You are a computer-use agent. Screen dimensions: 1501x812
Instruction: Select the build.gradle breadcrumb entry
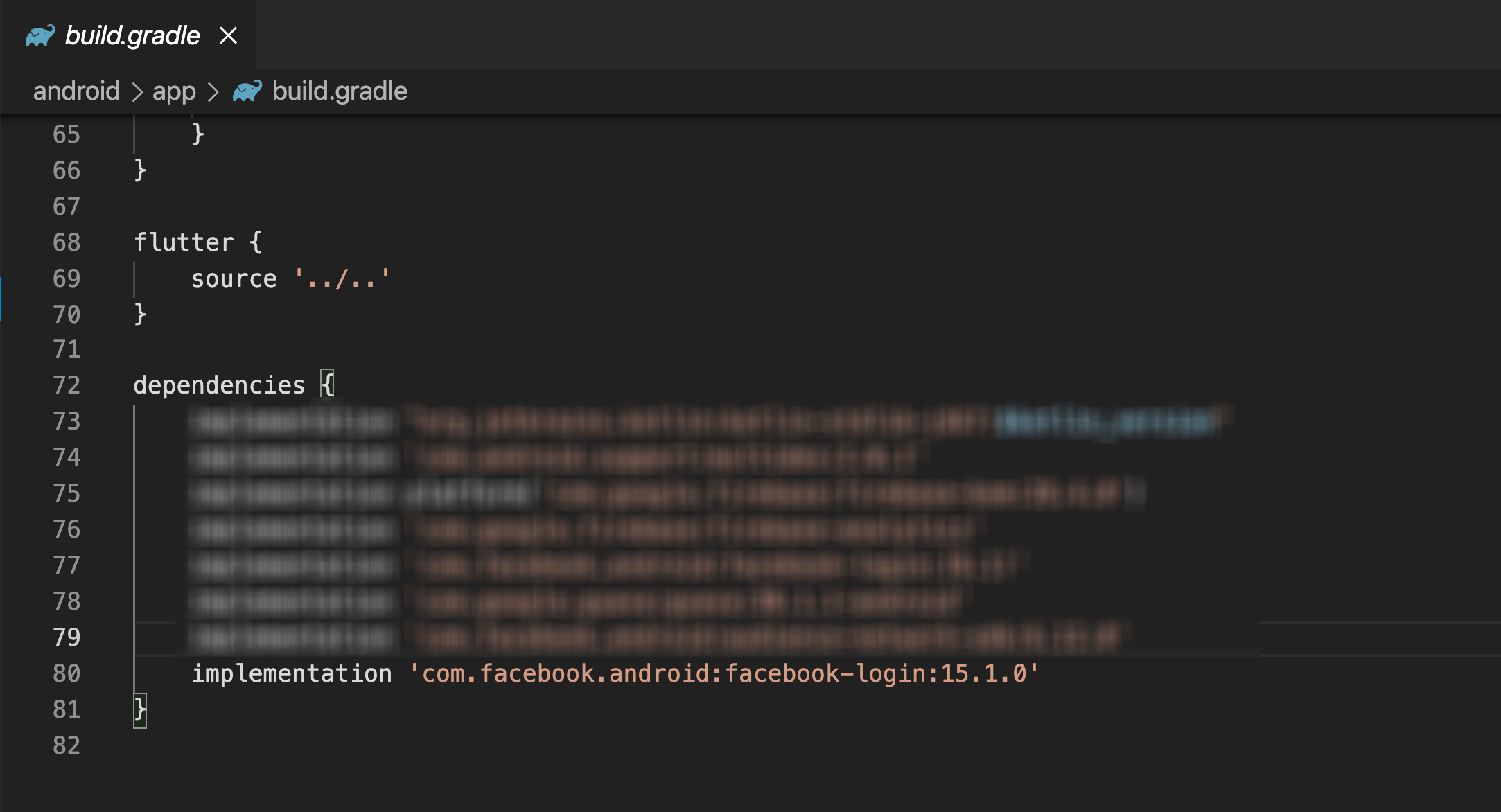[340, 91]
